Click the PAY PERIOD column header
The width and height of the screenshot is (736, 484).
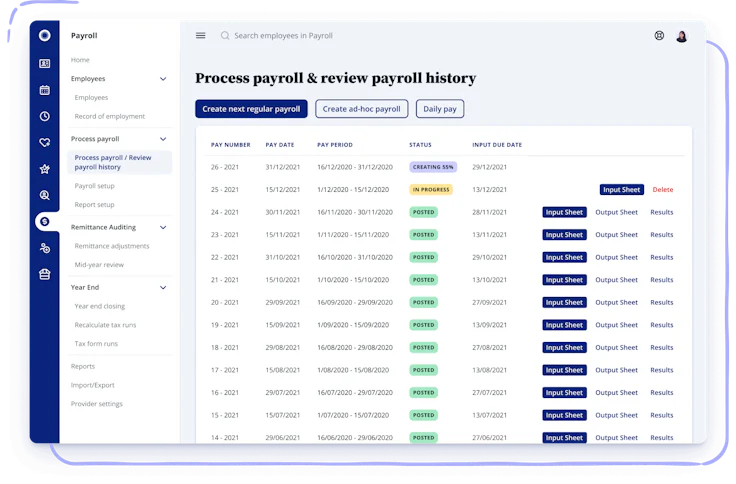click(335, 145)
